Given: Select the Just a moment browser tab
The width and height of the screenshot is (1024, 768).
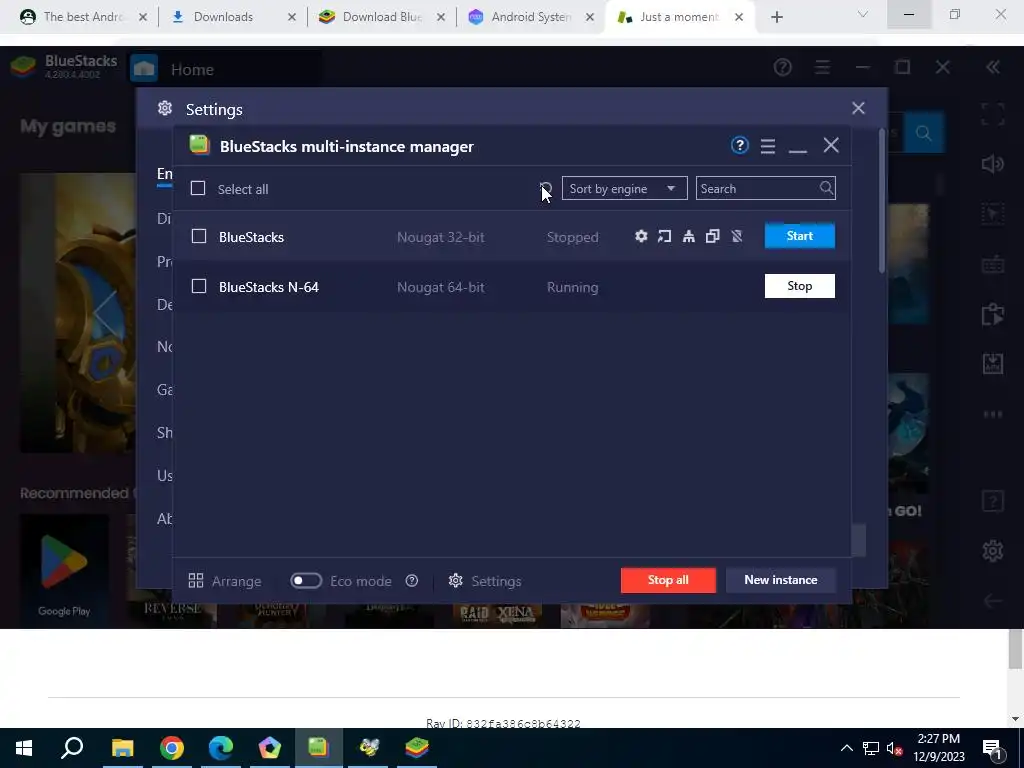Looking at the screenshot, I should click(679, 17).
